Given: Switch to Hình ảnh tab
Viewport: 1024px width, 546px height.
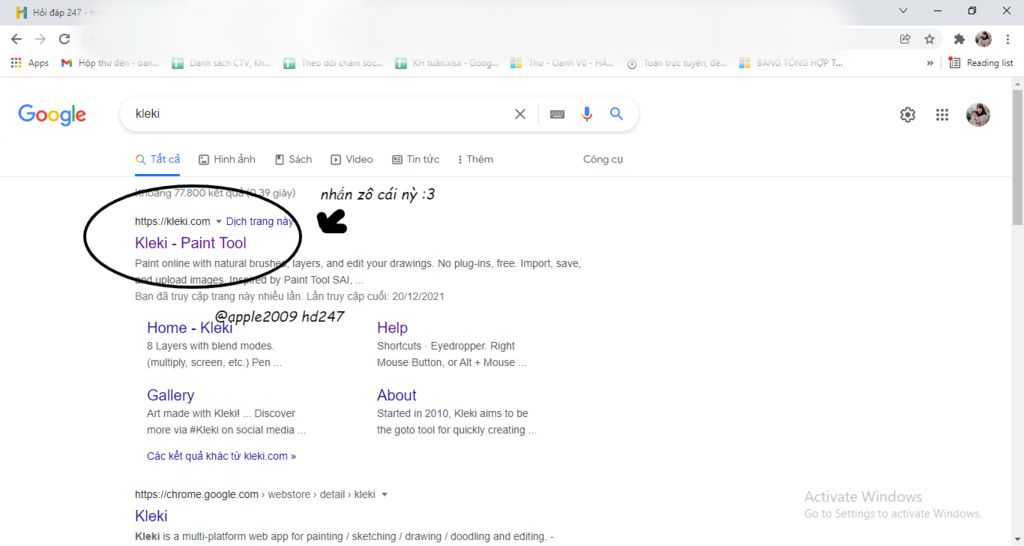Looking at the screenshot, I should [227, 159].
